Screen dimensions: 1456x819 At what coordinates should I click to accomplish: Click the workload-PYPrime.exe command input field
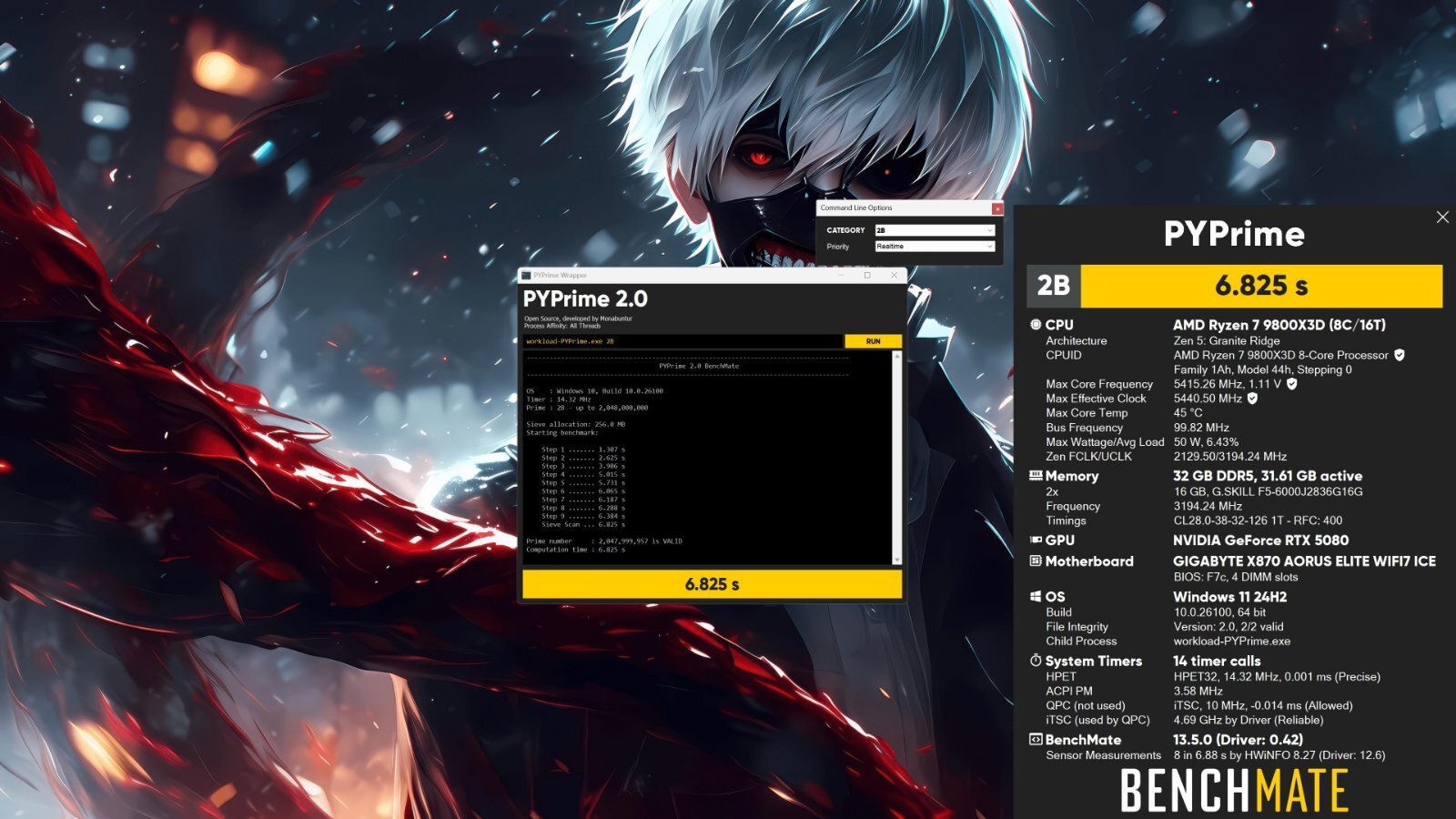(x=682, y=341)
